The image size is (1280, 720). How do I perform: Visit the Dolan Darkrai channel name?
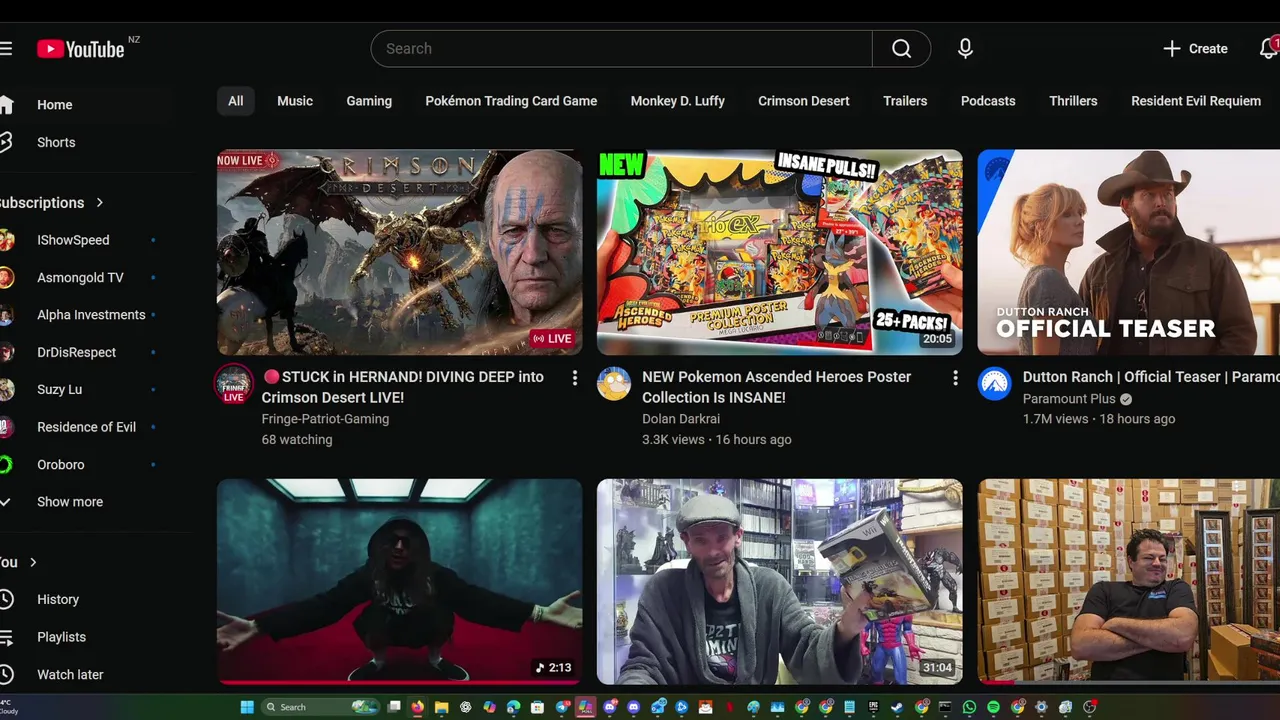tap(681, 419)
